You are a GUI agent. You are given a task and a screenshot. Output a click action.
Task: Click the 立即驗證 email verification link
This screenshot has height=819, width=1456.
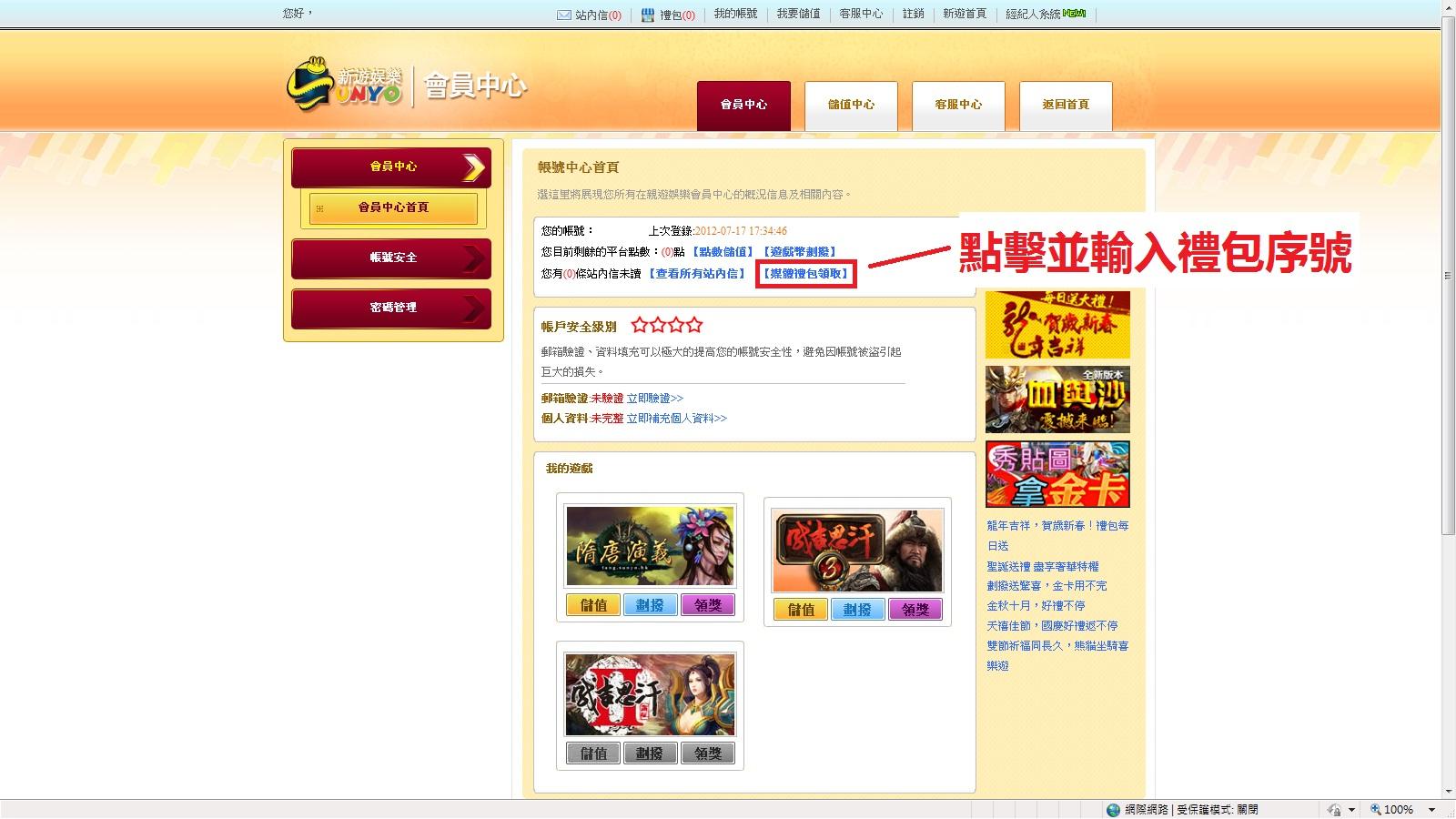(654, 399)
